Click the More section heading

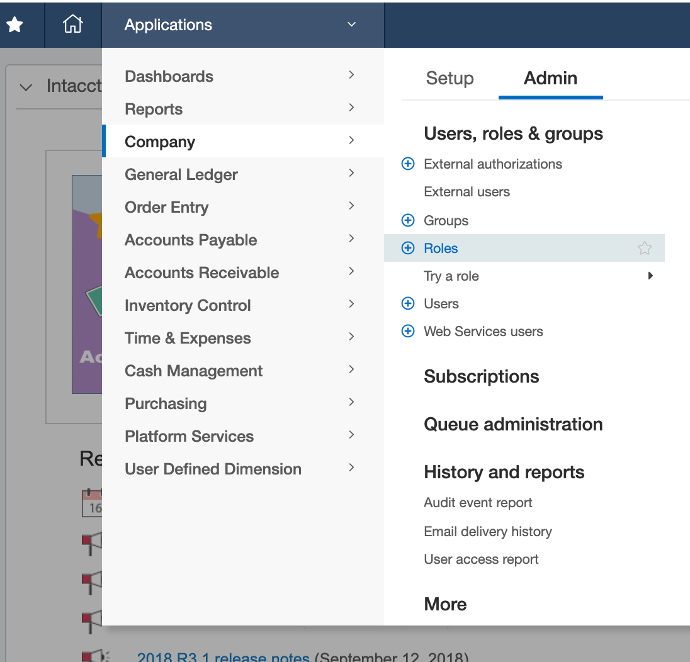click(x=445, y=604)
